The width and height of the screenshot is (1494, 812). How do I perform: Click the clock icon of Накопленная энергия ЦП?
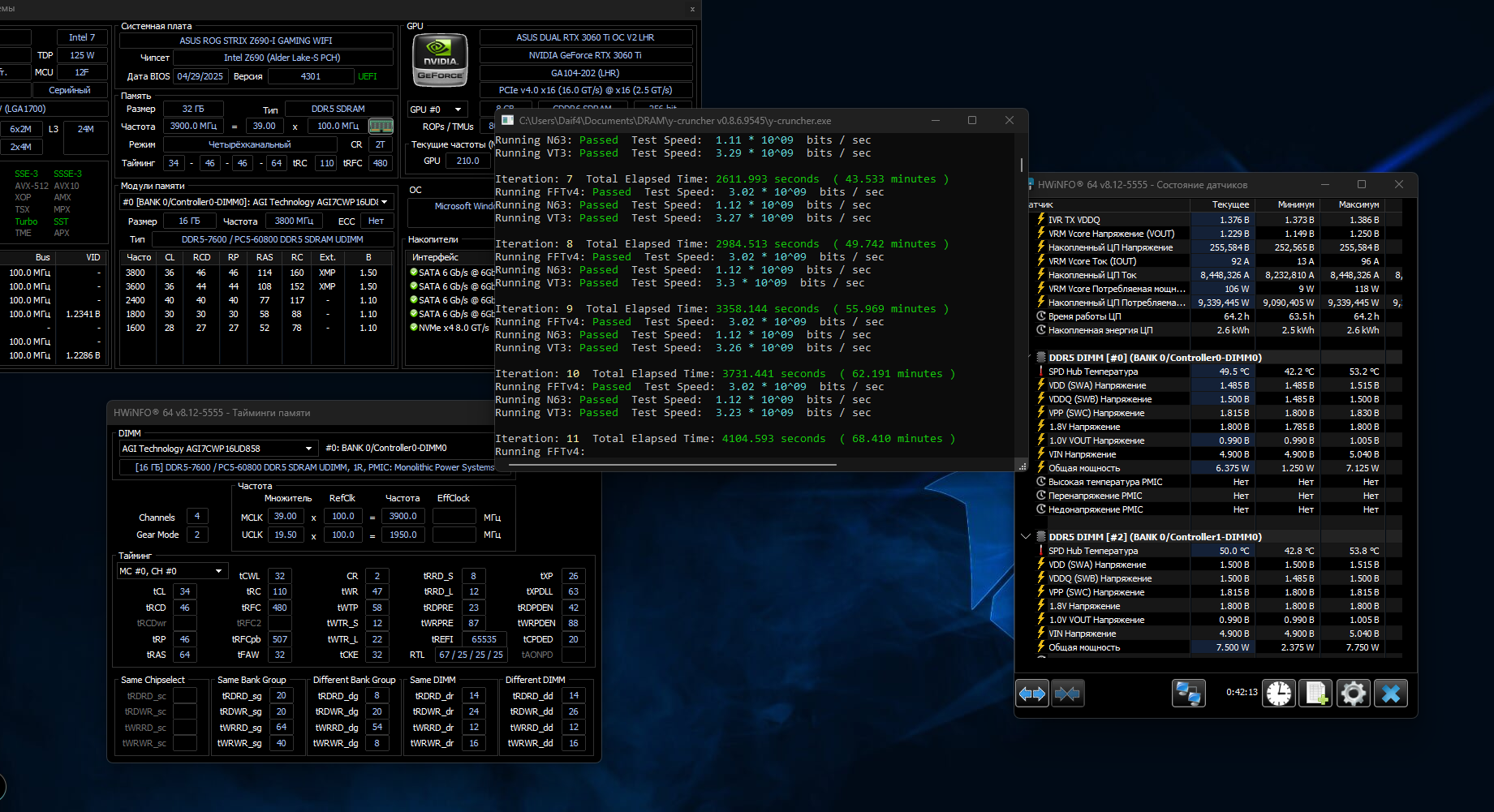tap(1041, 330)
